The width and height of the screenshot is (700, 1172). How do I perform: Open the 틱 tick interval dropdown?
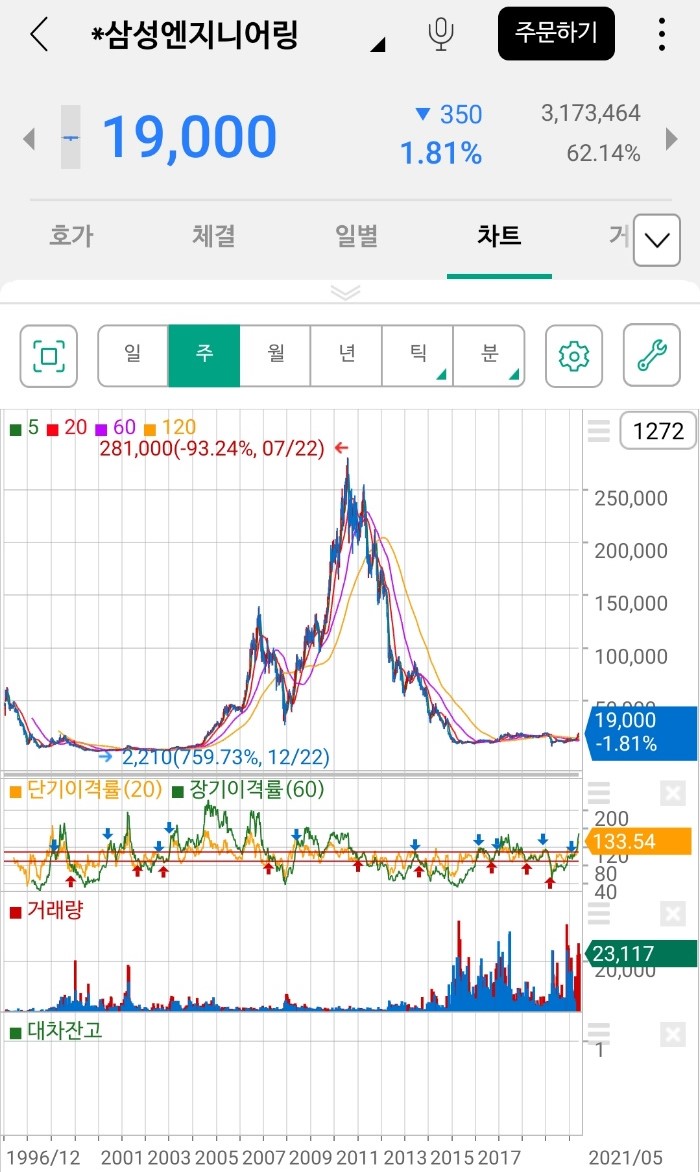coord(418,356)
